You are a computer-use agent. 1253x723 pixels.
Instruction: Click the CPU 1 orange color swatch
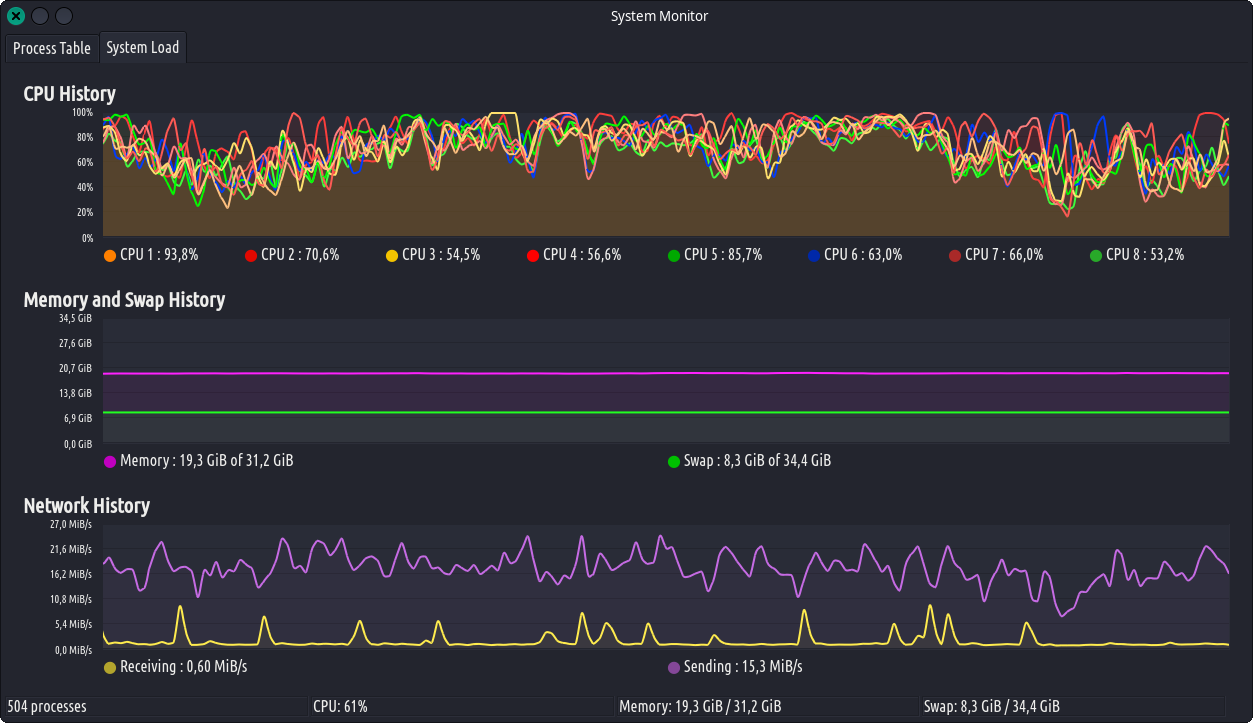tap(110, 255)
